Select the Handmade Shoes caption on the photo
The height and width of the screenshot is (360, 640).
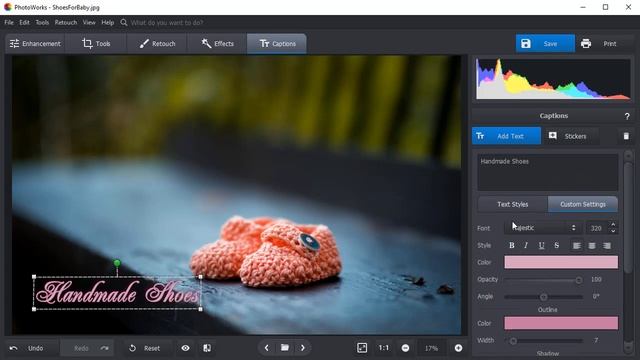click(x=117, y=293)
